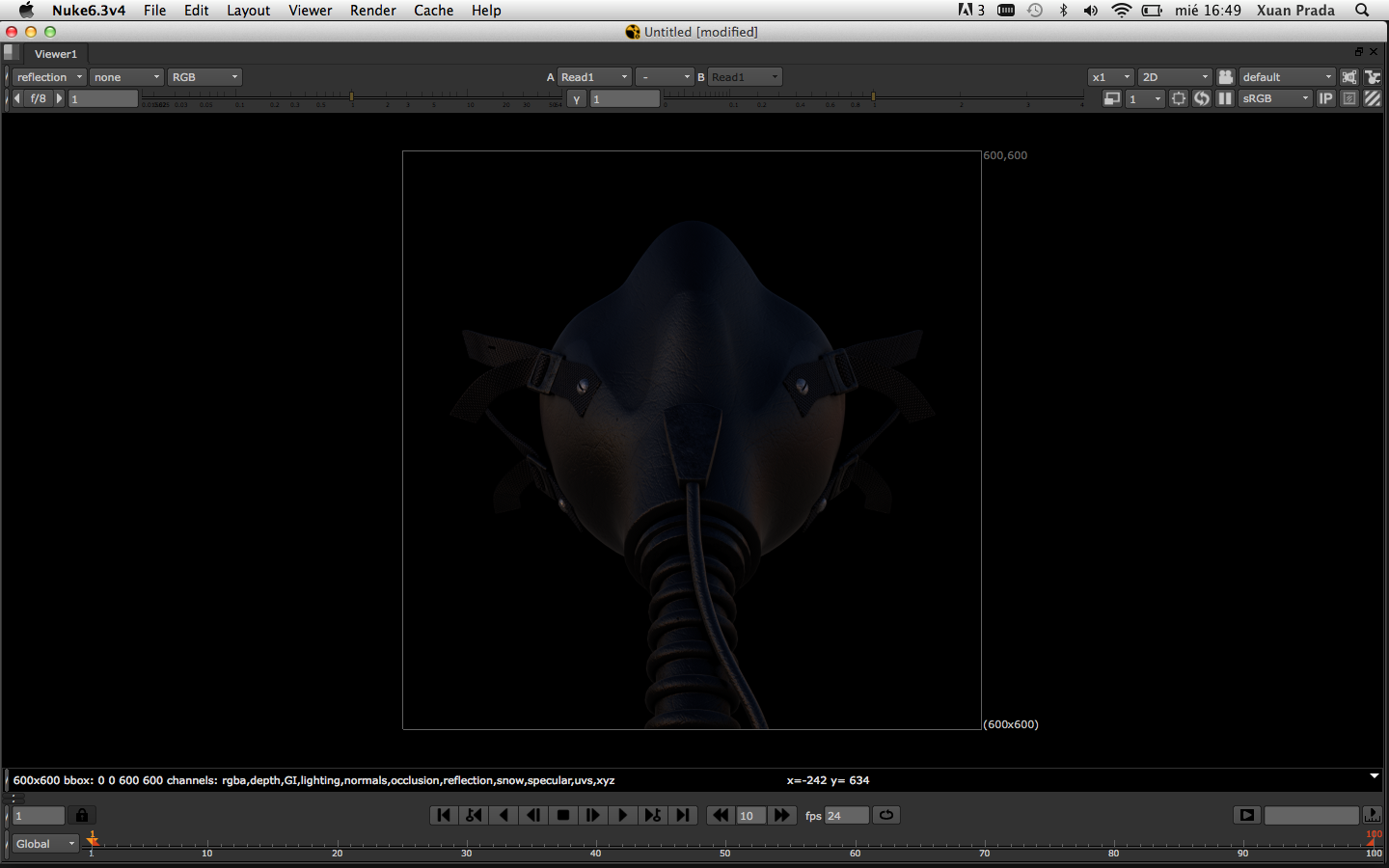Play backward button

504,815
